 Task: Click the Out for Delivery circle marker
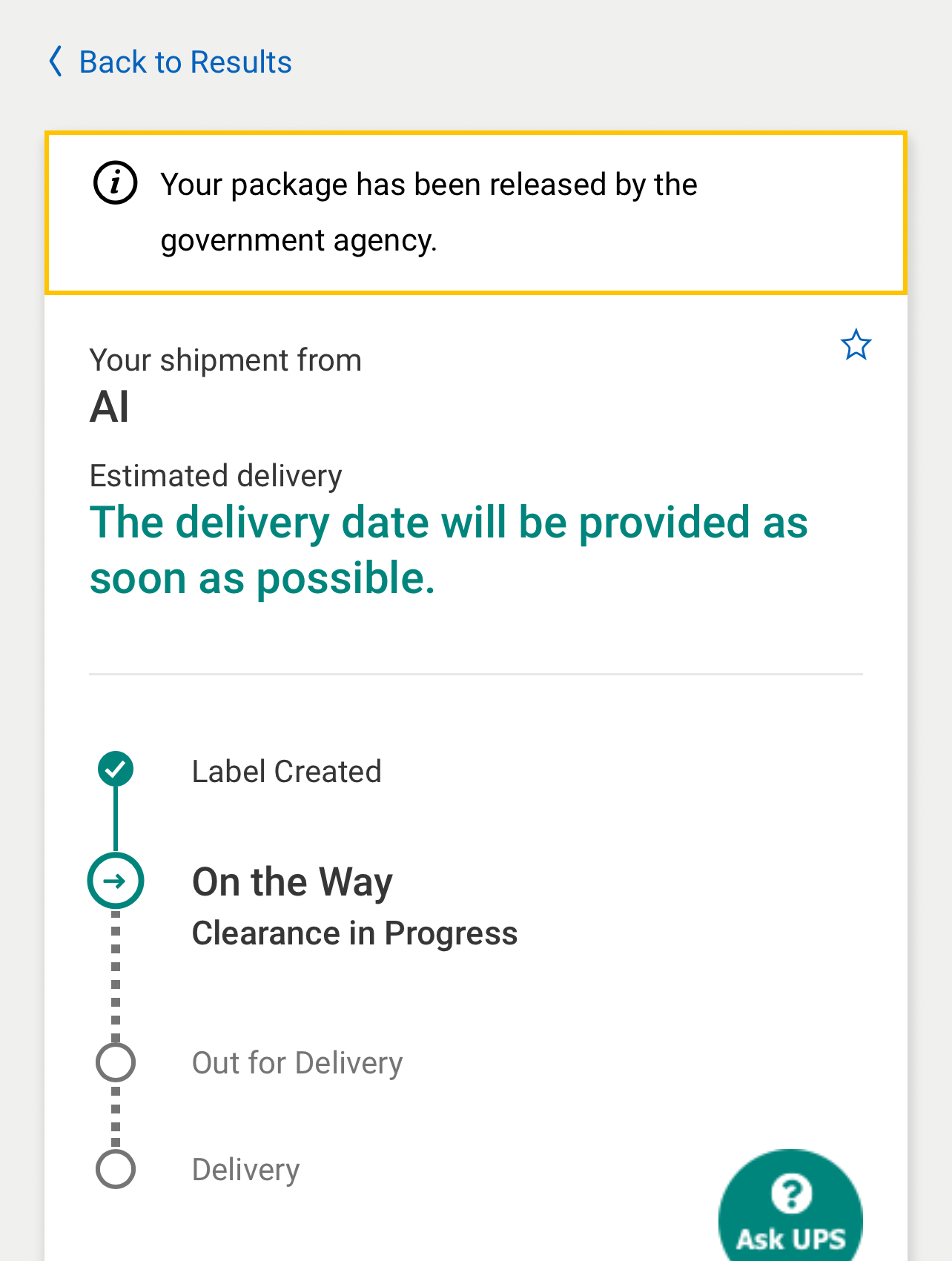[x=116, y=1062]
